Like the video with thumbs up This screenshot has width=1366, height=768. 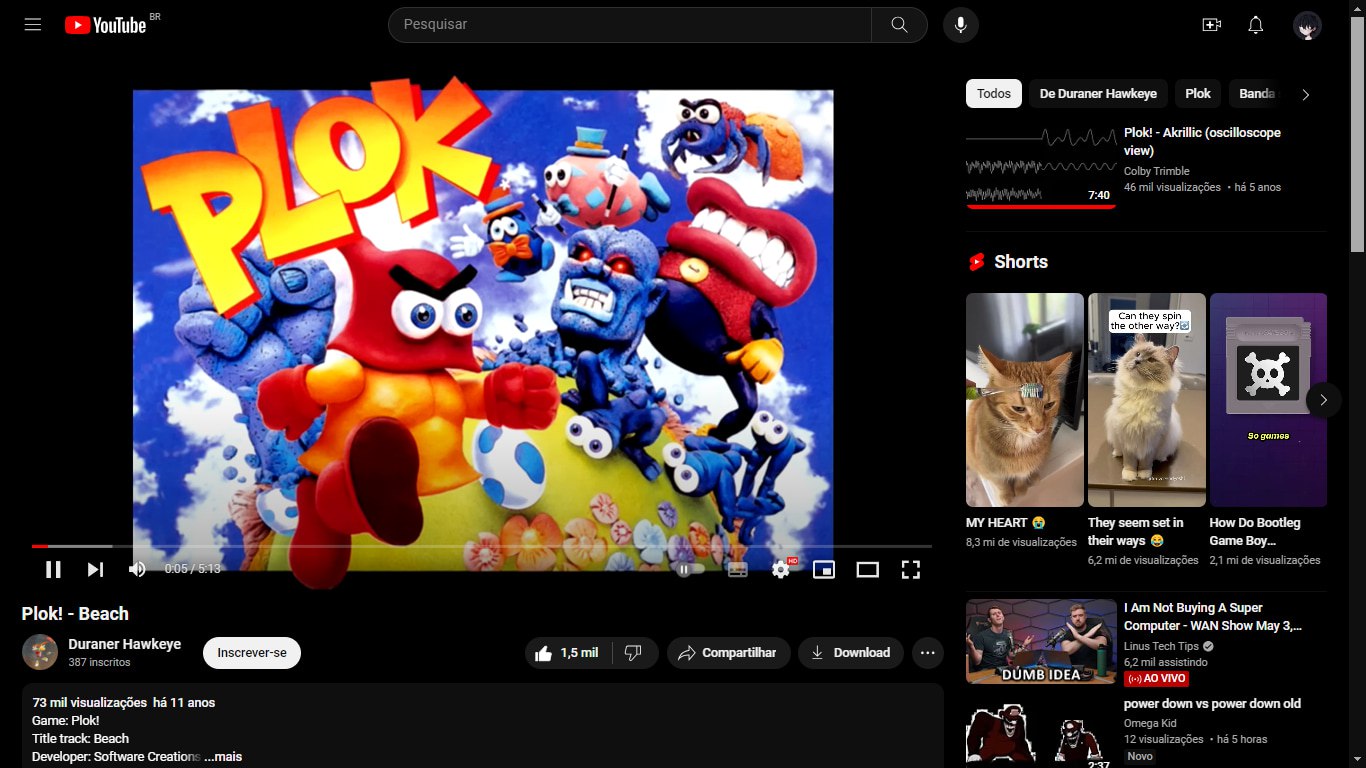(567, 653)
